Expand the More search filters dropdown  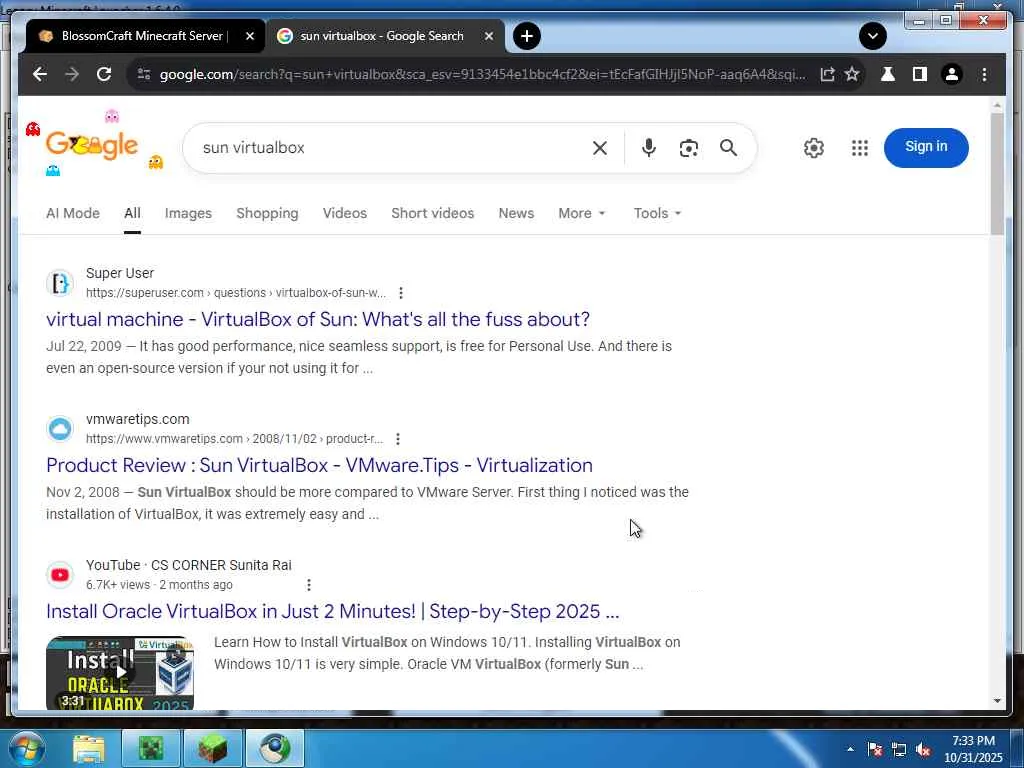(x=582, y=214)
